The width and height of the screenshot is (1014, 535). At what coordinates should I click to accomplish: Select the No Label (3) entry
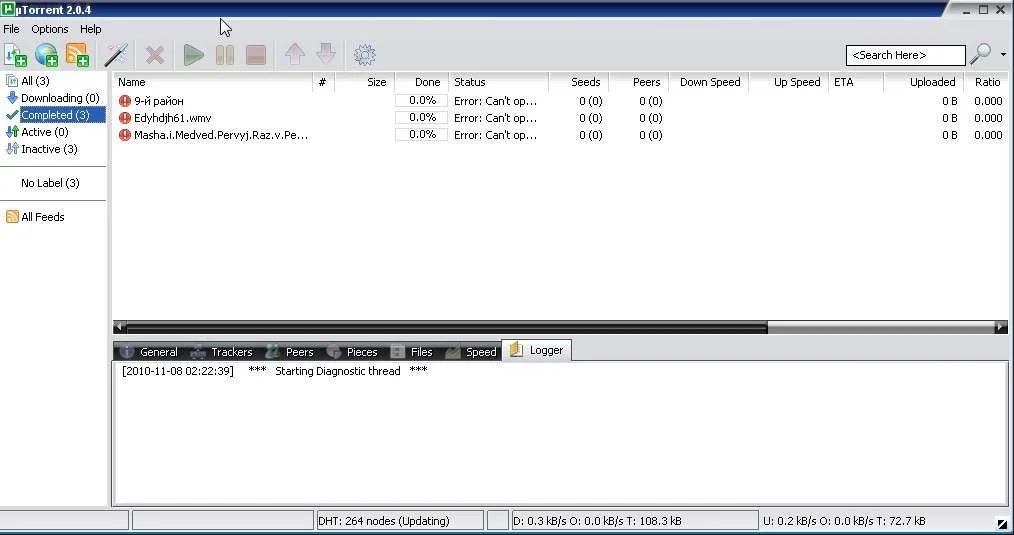(50, 183)
